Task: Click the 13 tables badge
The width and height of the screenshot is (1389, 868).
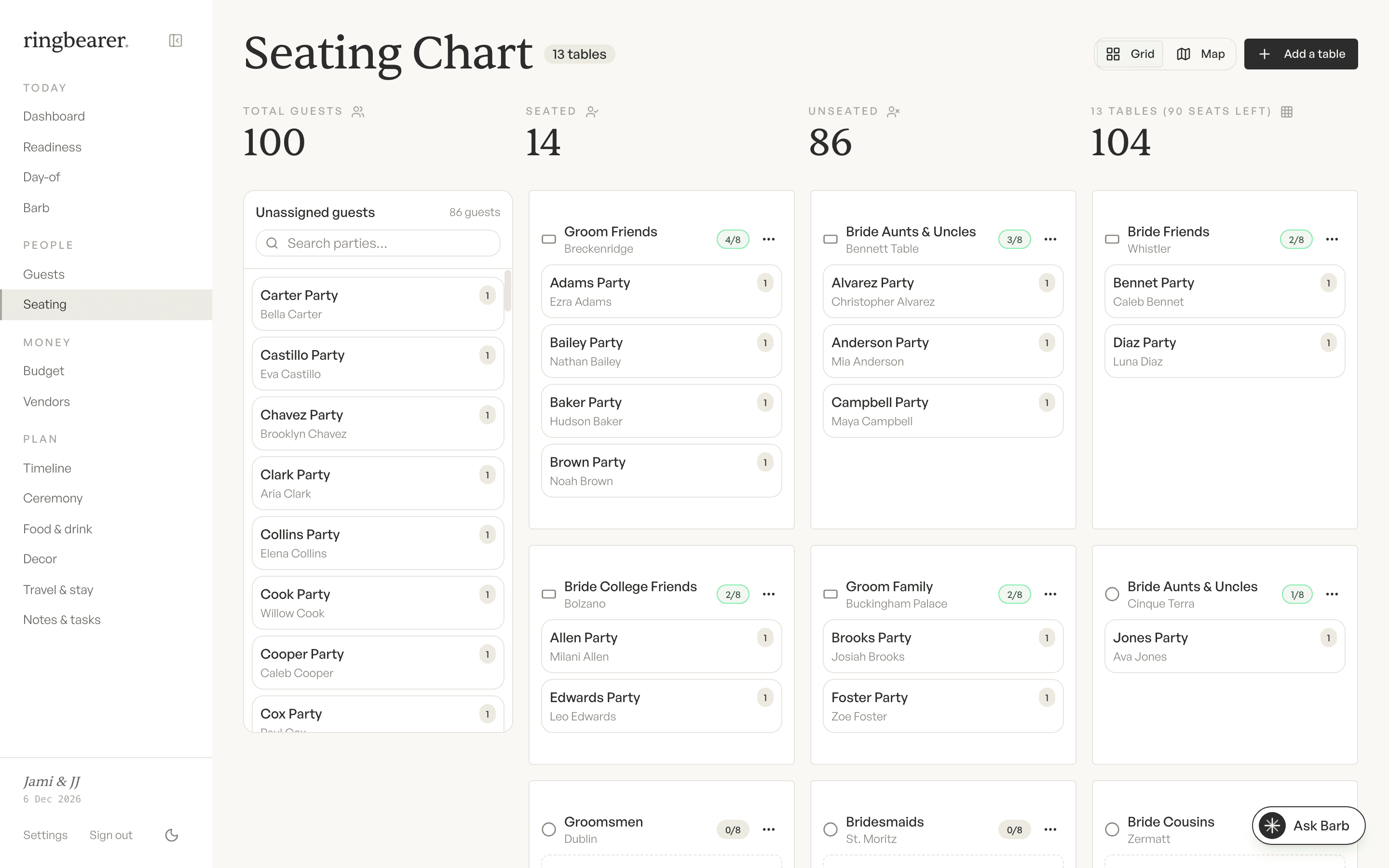Action: 579,54
